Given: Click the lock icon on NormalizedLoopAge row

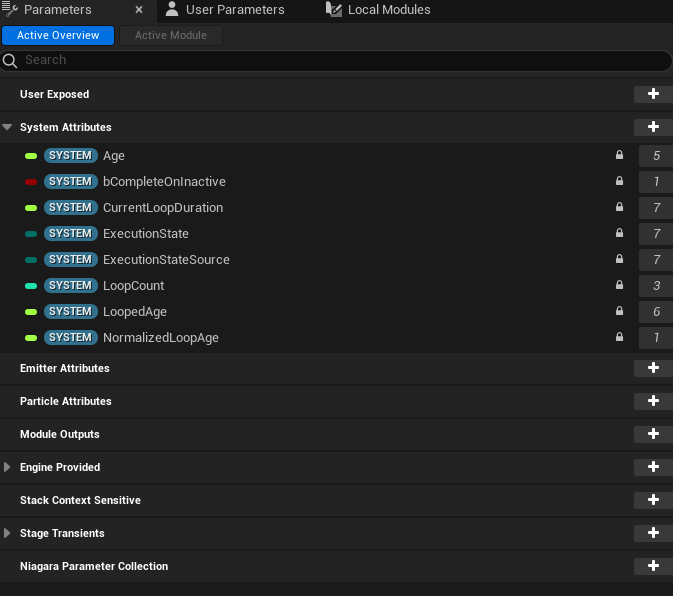Looking at the screenshot, I should [619, 337].
